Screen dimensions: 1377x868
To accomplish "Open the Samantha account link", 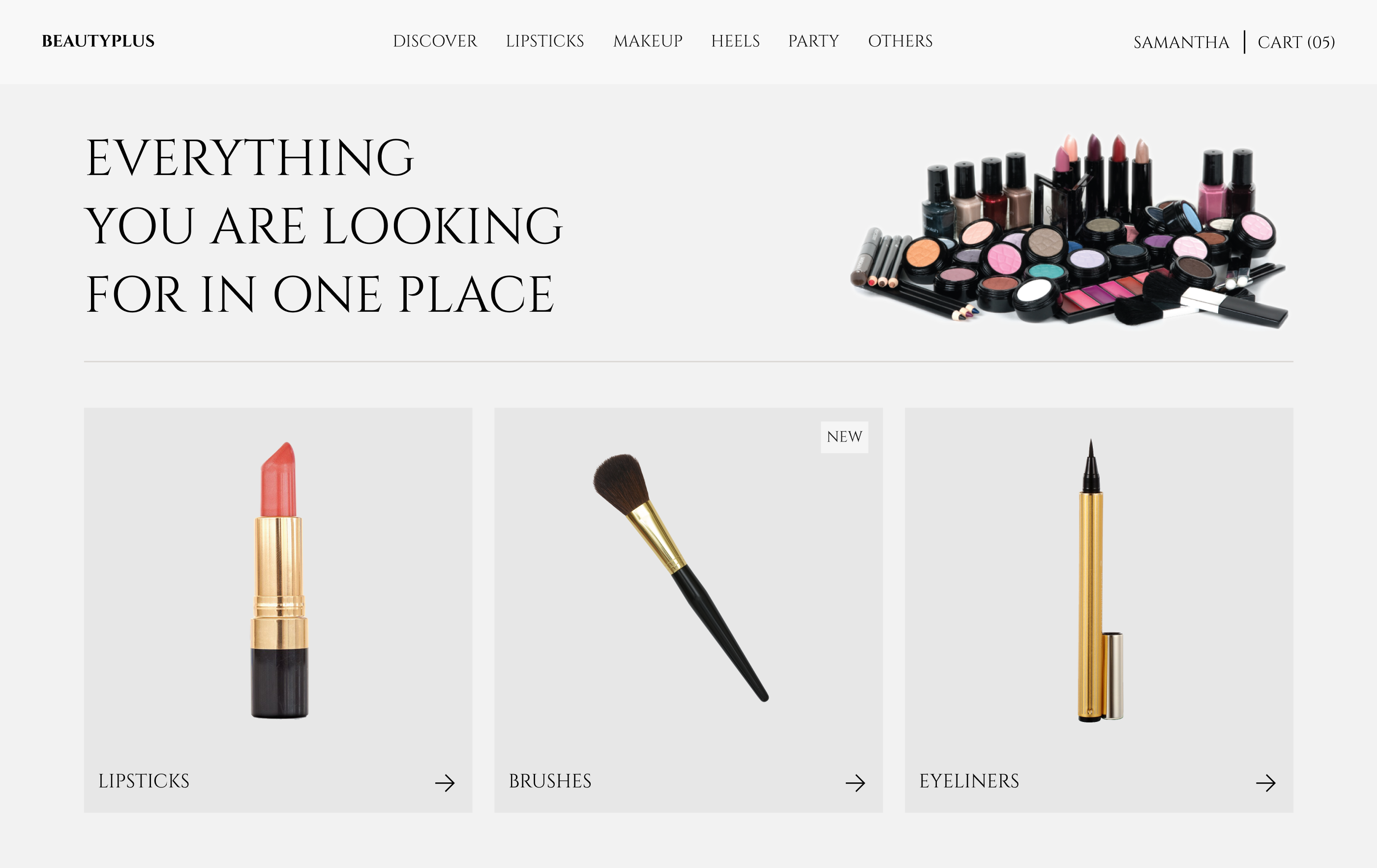I will 1181,42.
